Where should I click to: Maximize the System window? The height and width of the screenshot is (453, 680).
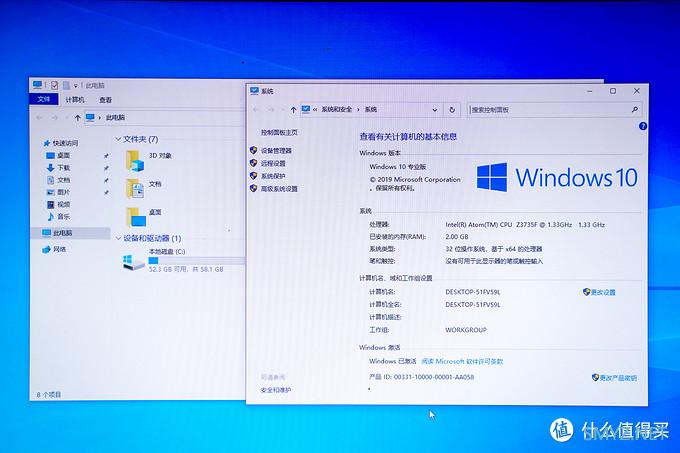pyautogui.click(x=613, y=91)
